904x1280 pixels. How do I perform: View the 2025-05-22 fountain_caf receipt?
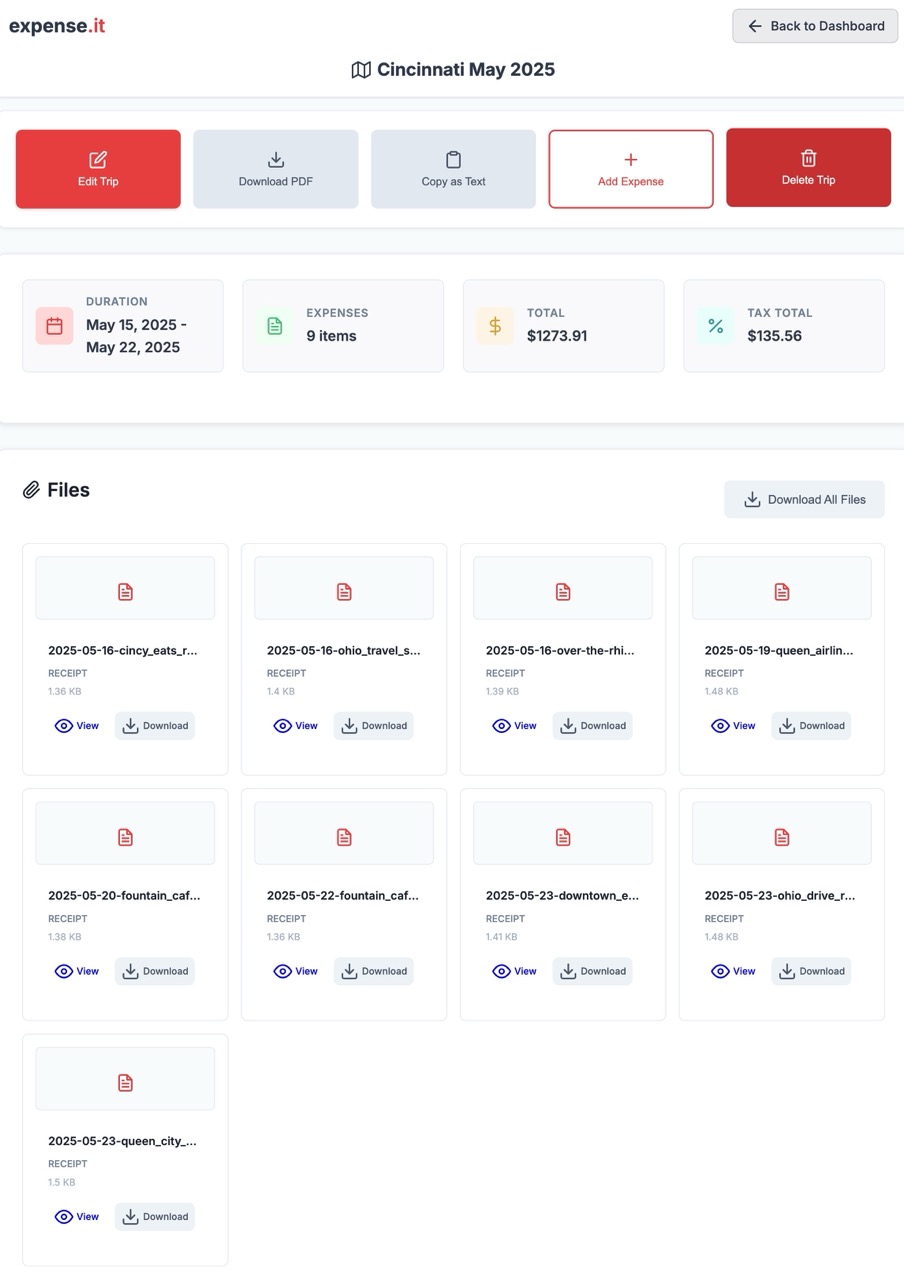pyautogui.click(x=296, y=971)
